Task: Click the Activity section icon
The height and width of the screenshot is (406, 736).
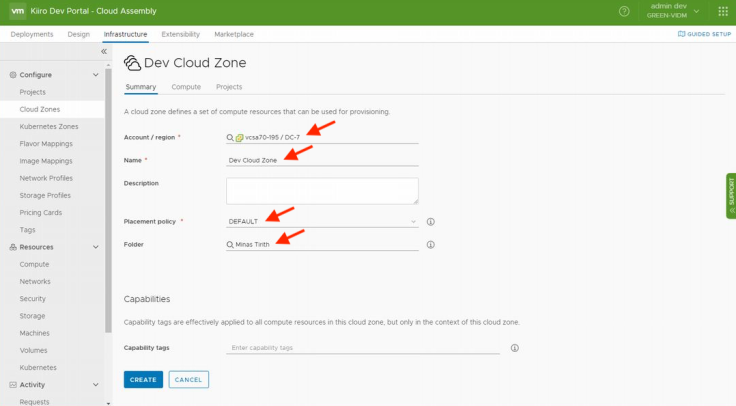Action: [13, 384]
